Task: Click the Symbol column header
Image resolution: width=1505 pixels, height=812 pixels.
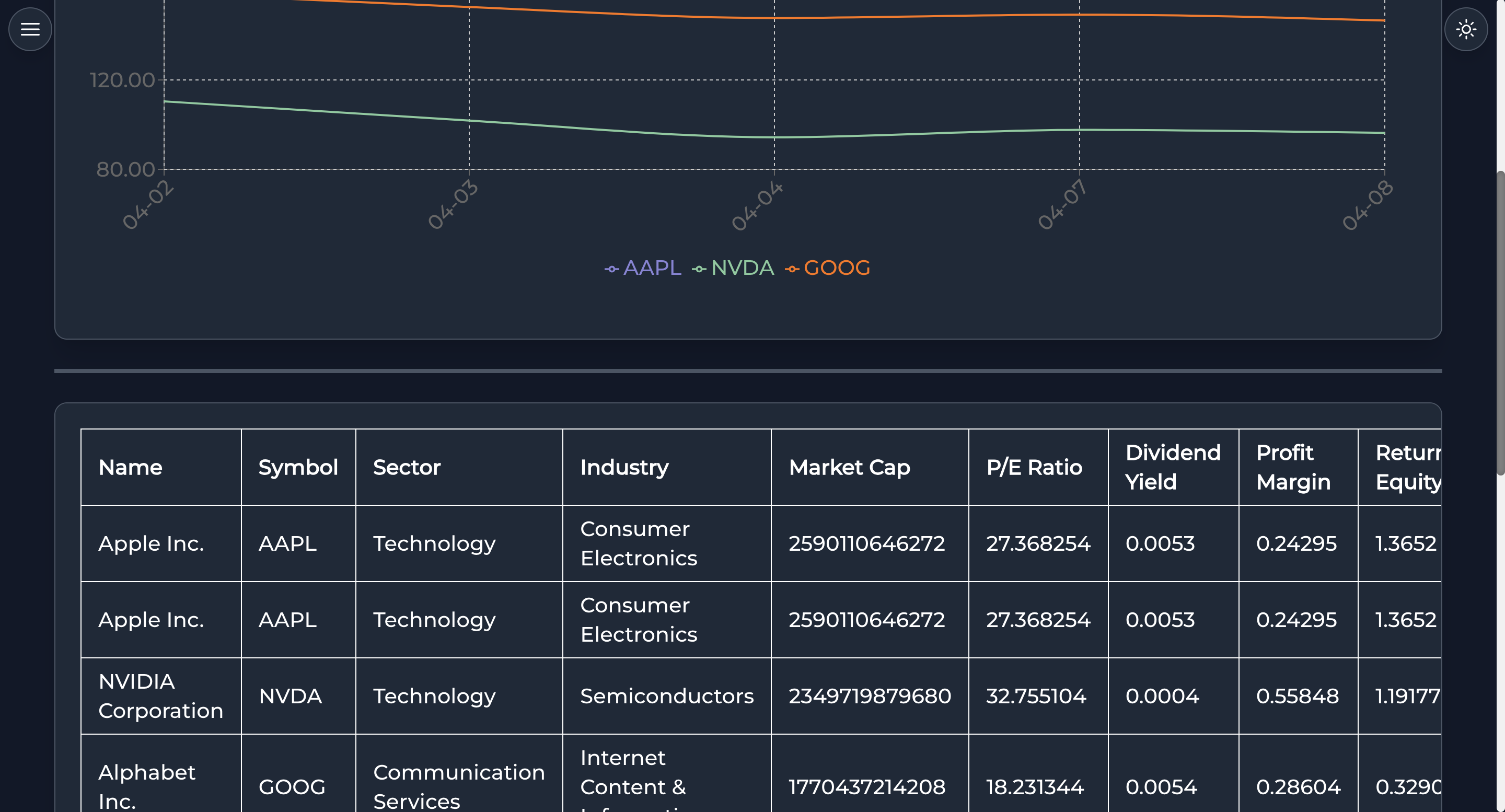Action: (x=298, y=467)
